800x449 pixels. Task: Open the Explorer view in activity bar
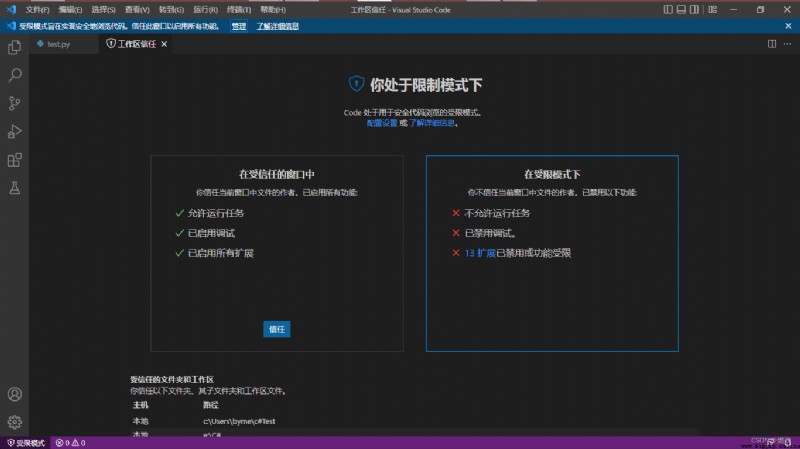click(x=14, y=47)
